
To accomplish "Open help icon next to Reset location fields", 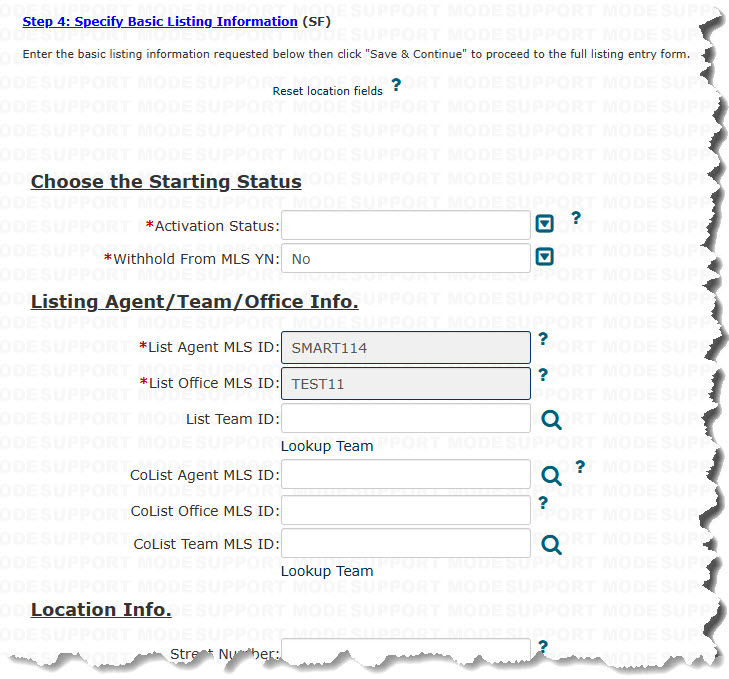I will [396, 85].
